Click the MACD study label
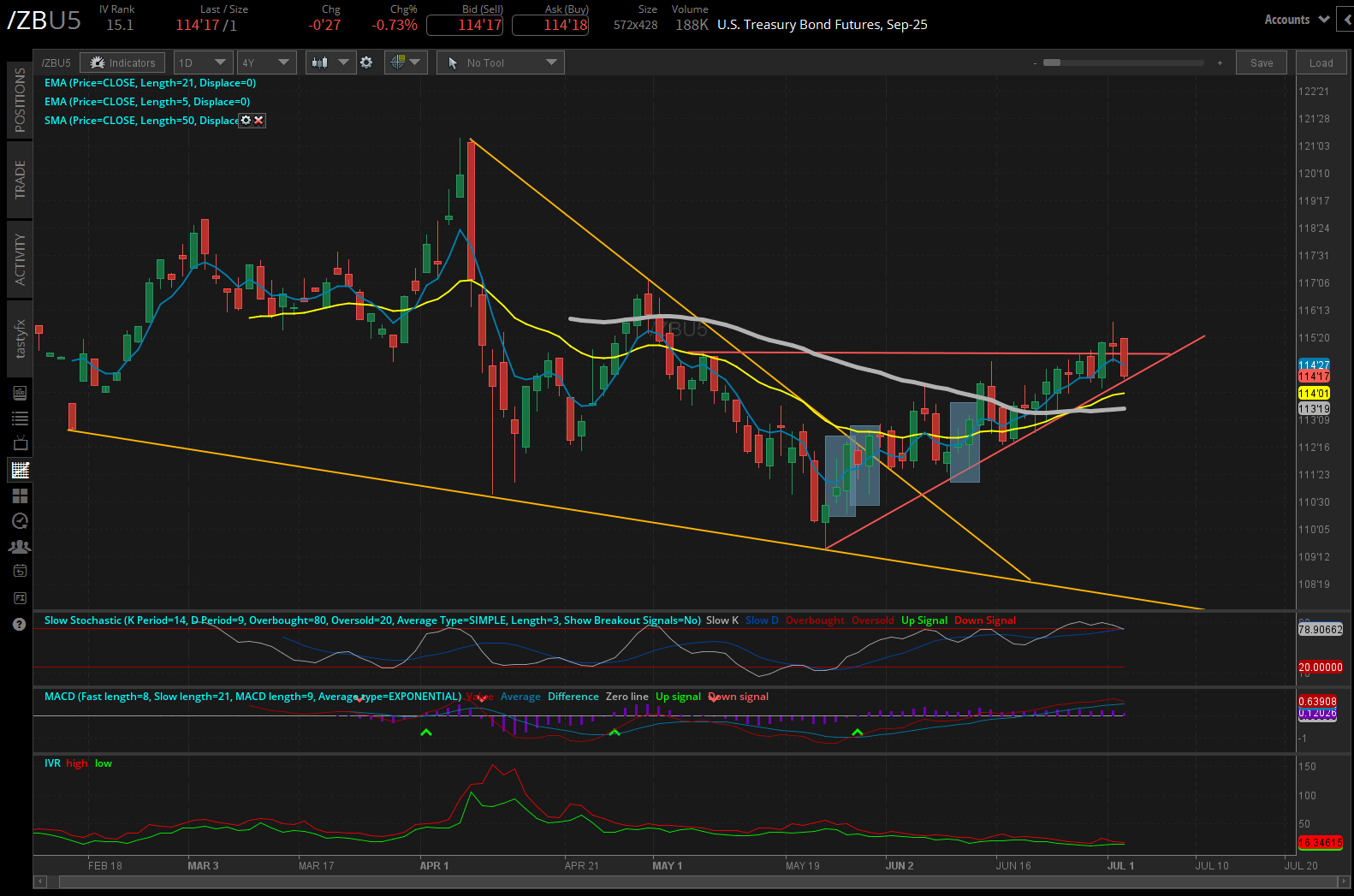Screen dimensions: 1354x896 pos(252,697)
